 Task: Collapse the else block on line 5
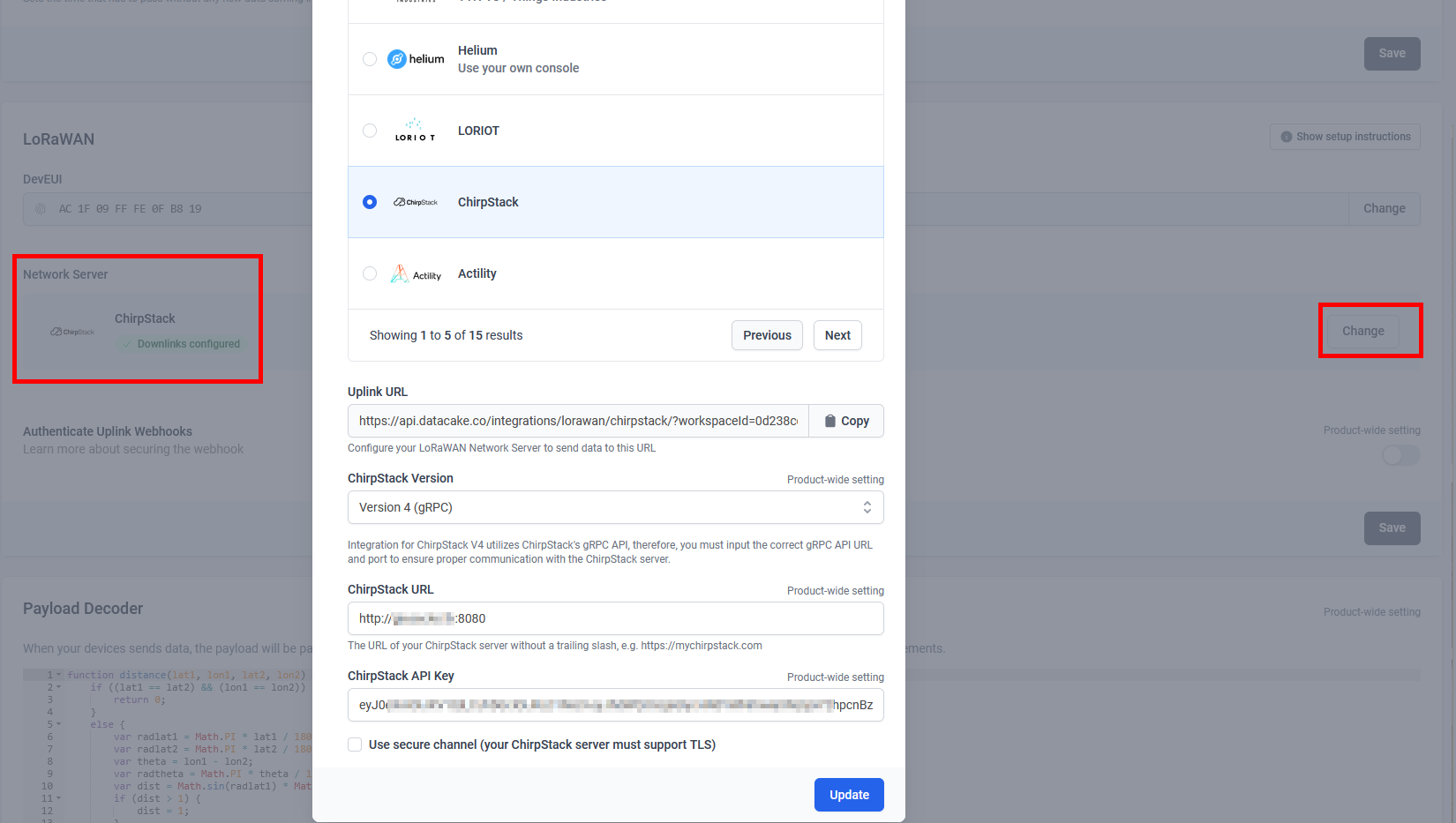(59, 724)
